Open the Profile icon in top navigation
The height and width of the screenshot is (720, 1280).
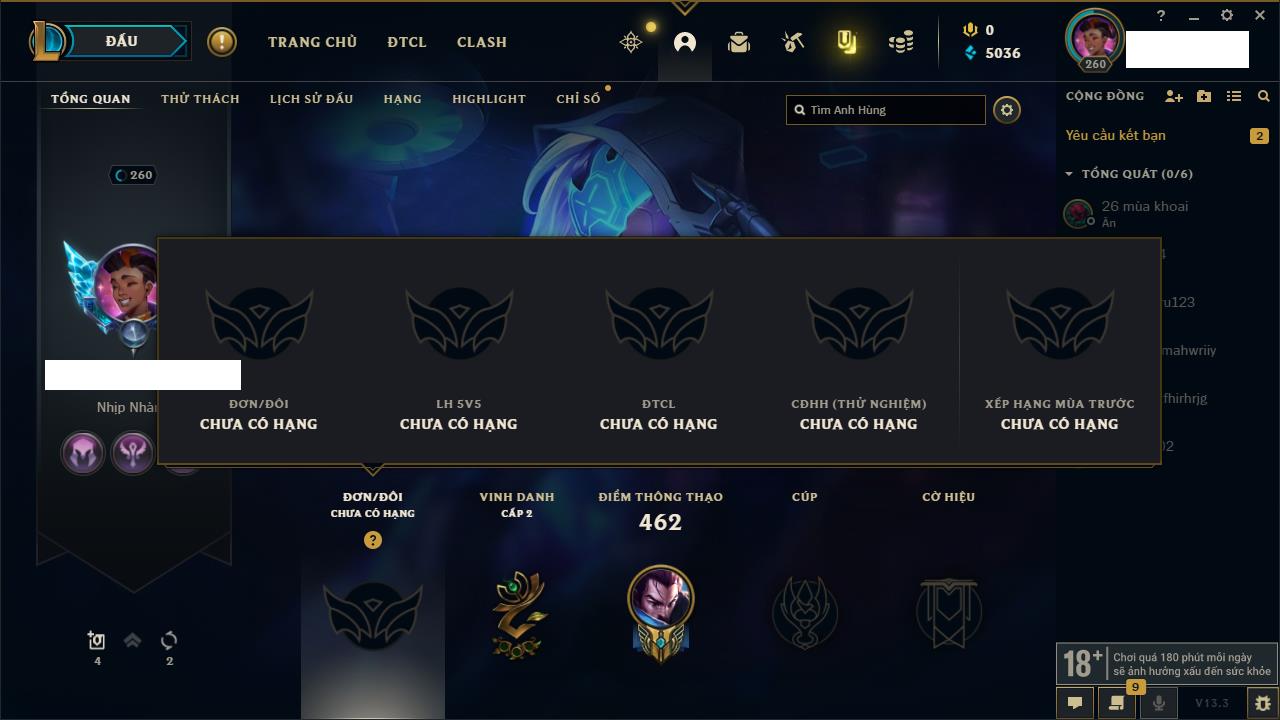pyautogui.click(x=685, y=42)
